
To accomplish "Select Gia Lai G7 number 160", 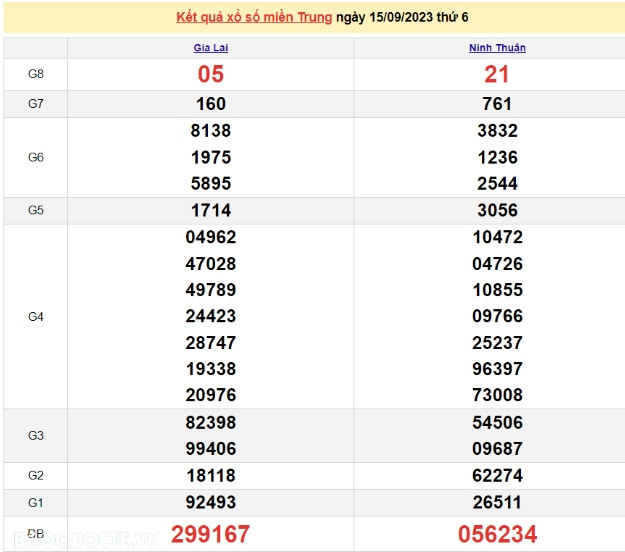I will (x=211, y=104).
